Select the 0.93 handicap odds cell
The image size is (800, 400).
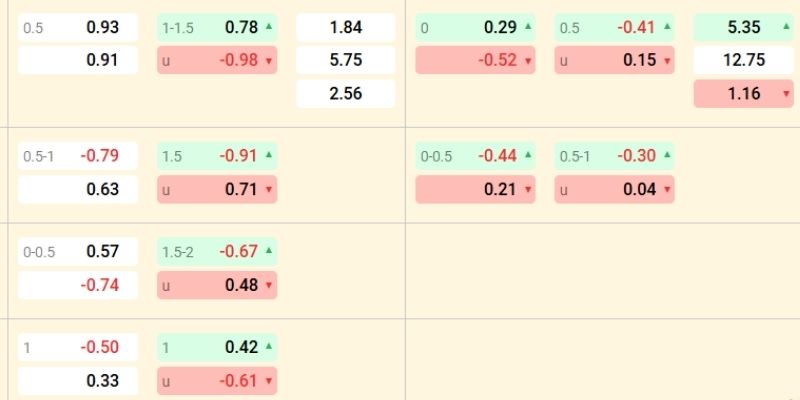78,28
